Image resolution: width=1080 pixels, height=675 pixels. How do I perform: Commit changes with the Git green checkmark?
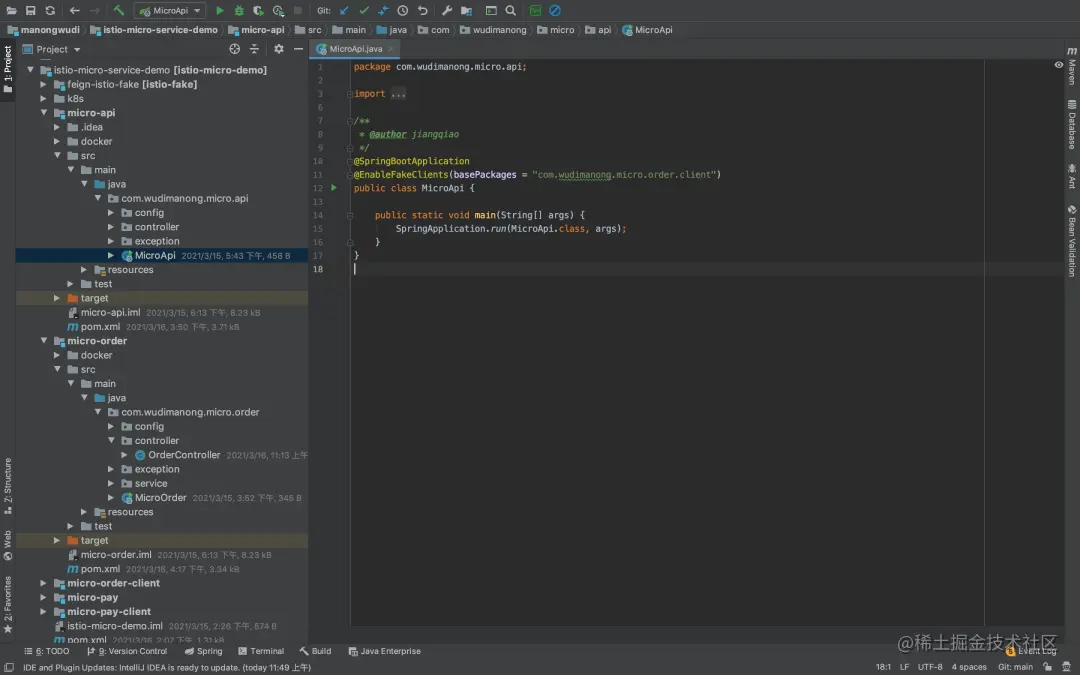[364, 10]
